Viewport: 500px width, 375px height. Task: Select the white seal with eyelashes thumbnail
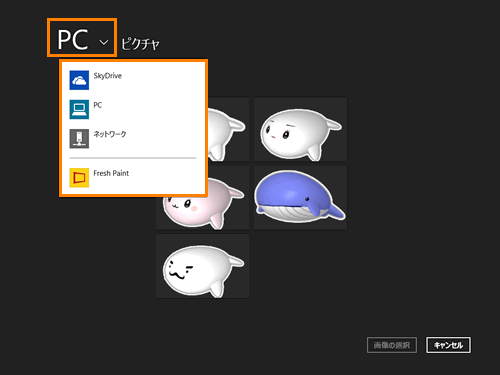[300, 129]
